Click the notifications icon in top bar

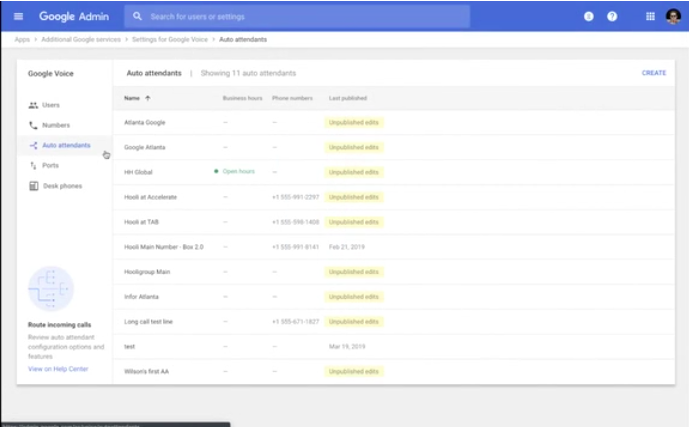pos(588,16)
